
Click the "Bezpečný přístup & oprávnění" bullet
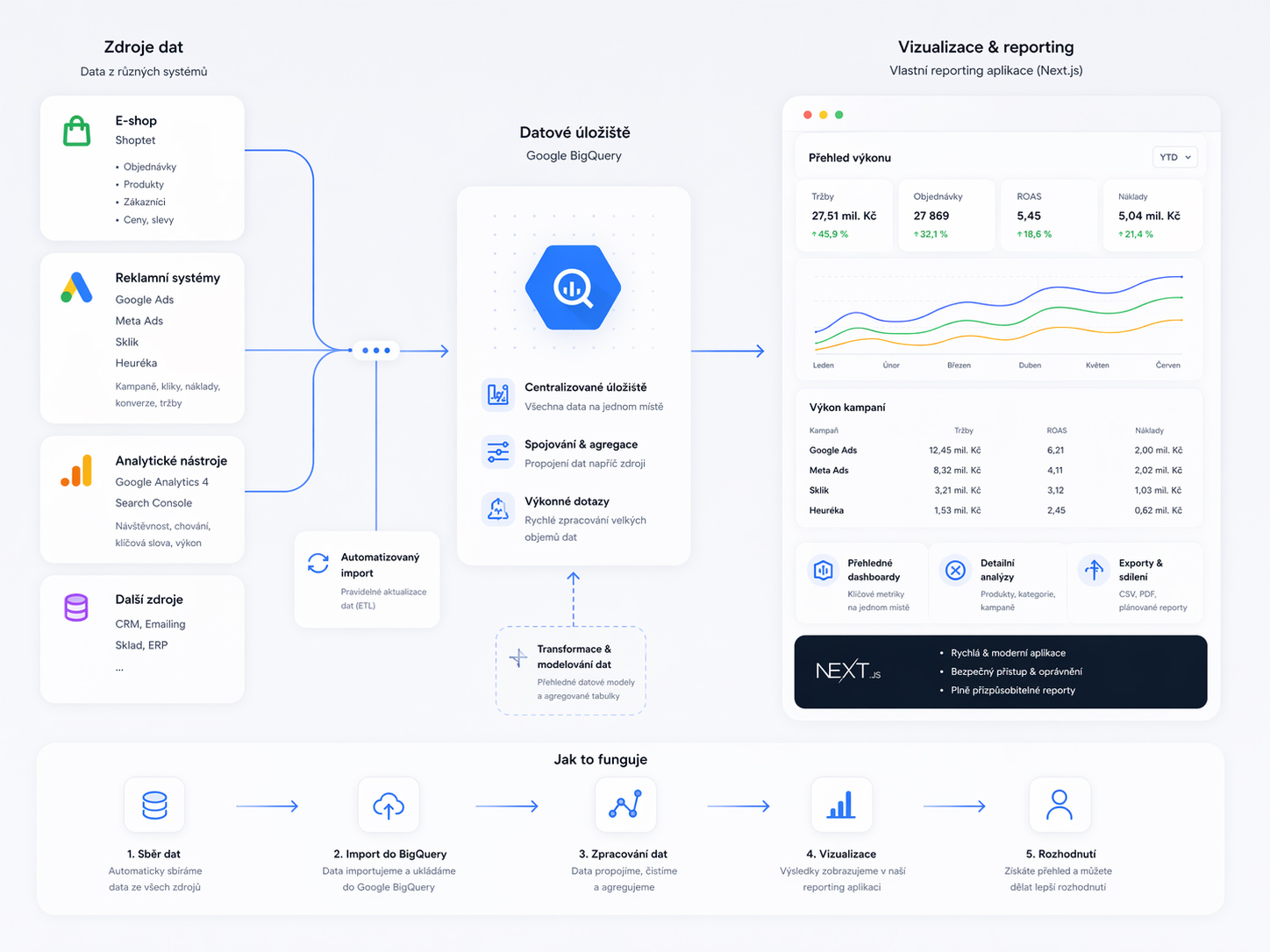coord(1017,671)
